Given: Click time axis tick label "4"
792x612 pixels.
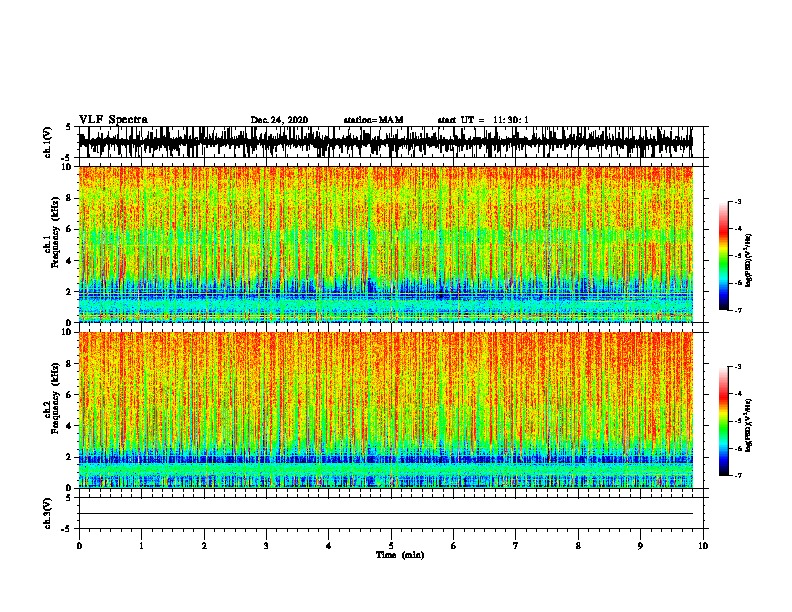Looking at the screenshot, I should point(329,546).
